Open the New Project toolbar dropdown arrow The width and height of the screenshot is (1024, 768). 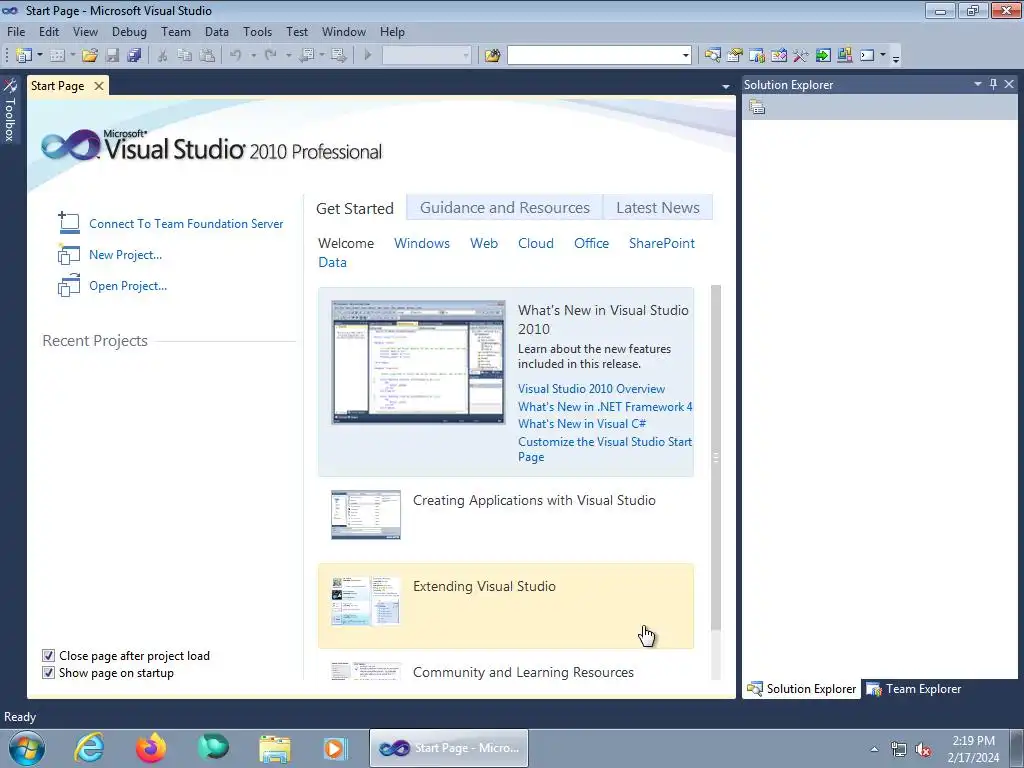coord(40,56)
